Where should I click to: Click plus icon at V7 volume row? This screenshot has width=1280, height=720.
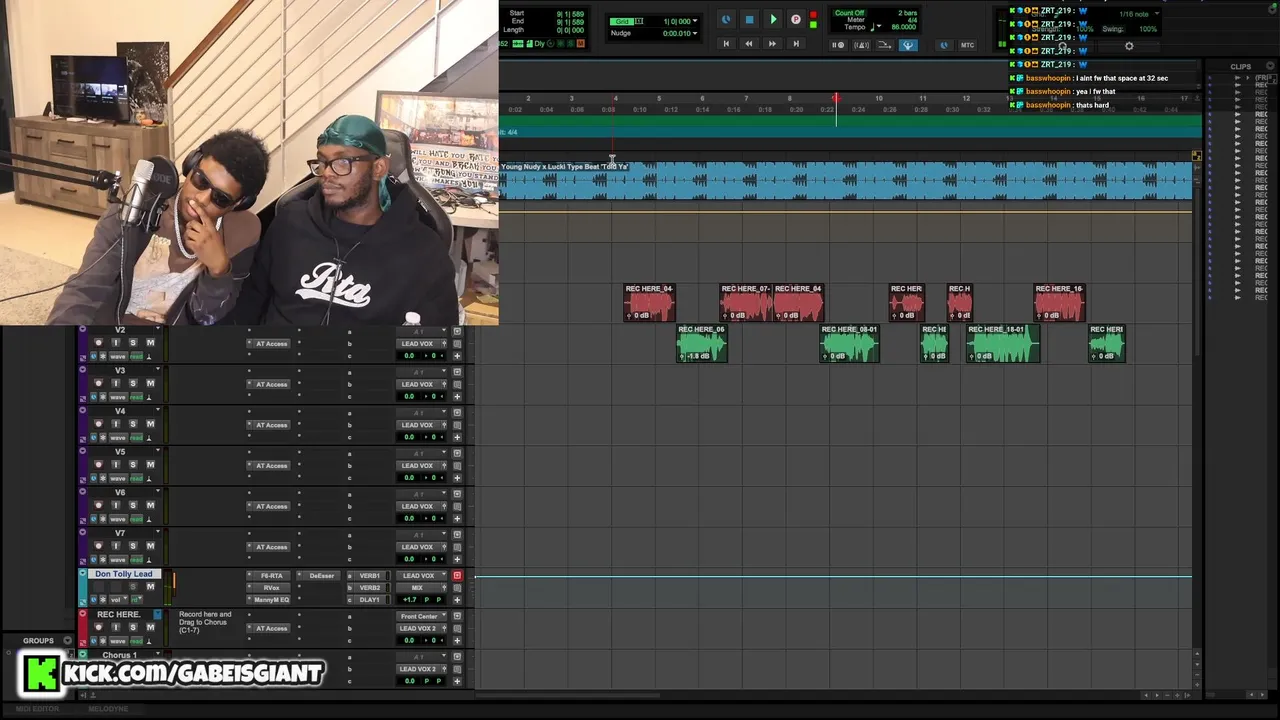point(457,559)
